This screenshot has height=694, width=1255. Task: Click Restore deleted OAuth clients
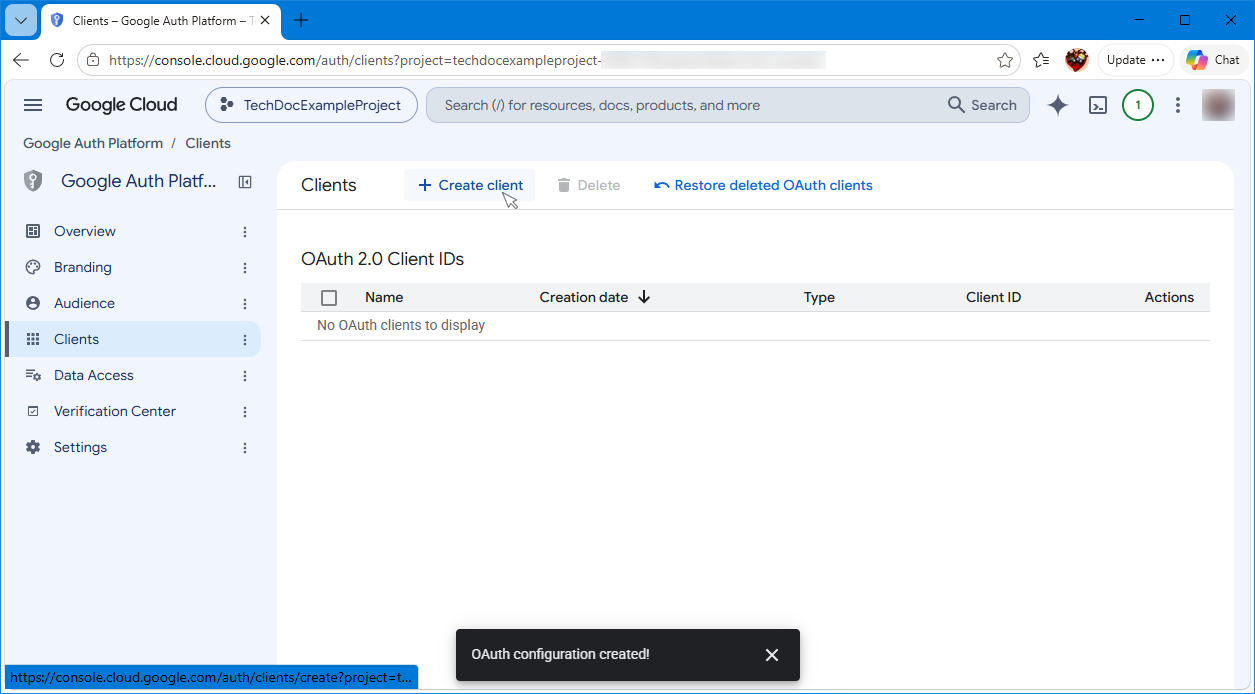pyautogui.click(x=763, y=185)
